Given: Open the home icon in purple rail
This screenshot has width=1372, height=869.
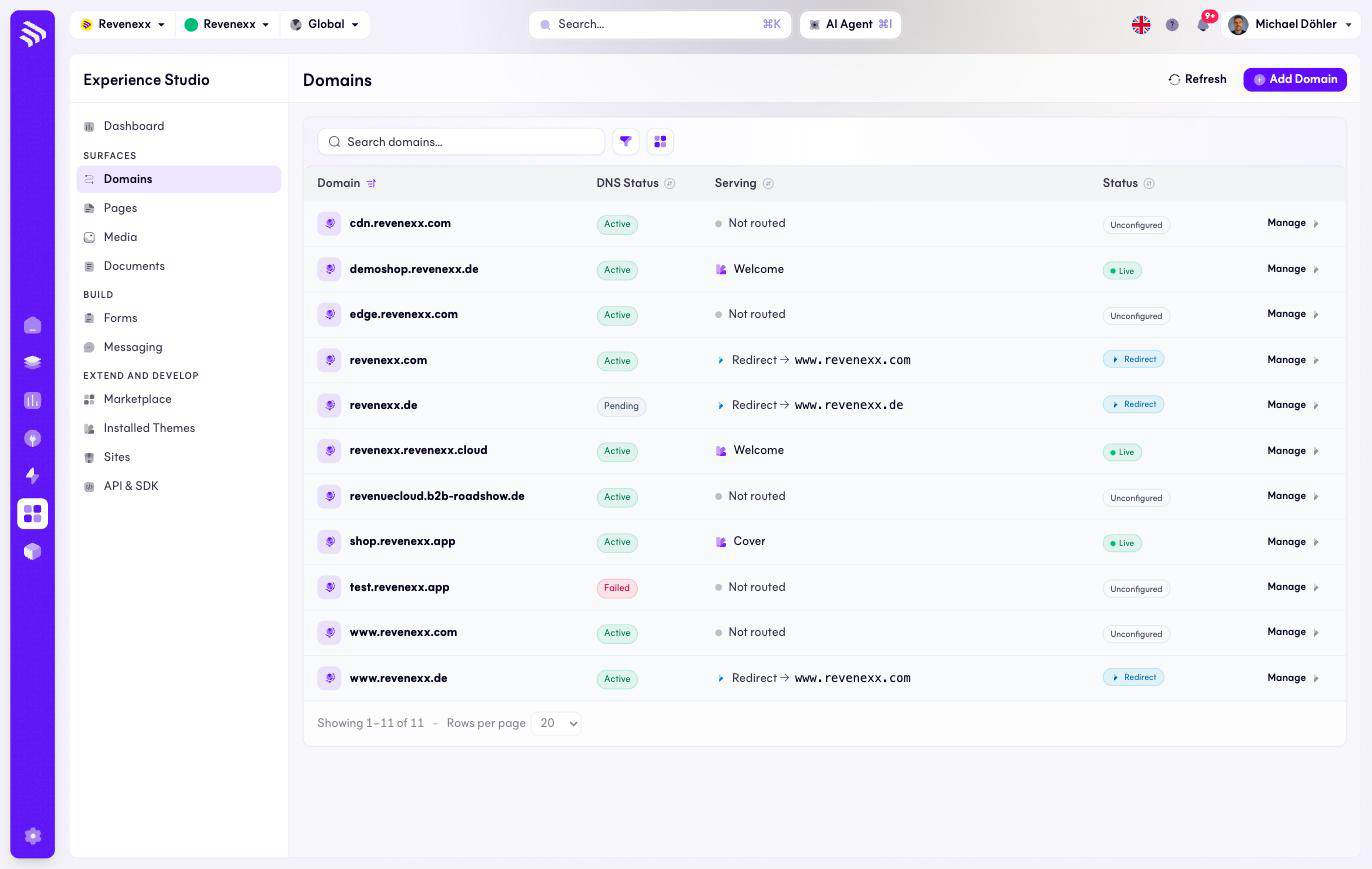Looking at the screenshot, I should click(32, 325).
